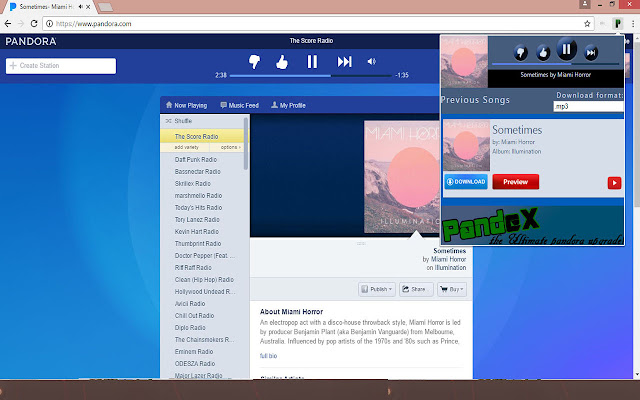
Task: Select Chill Out Radio station
Action: pyautogui.click(x=194, y=316)
